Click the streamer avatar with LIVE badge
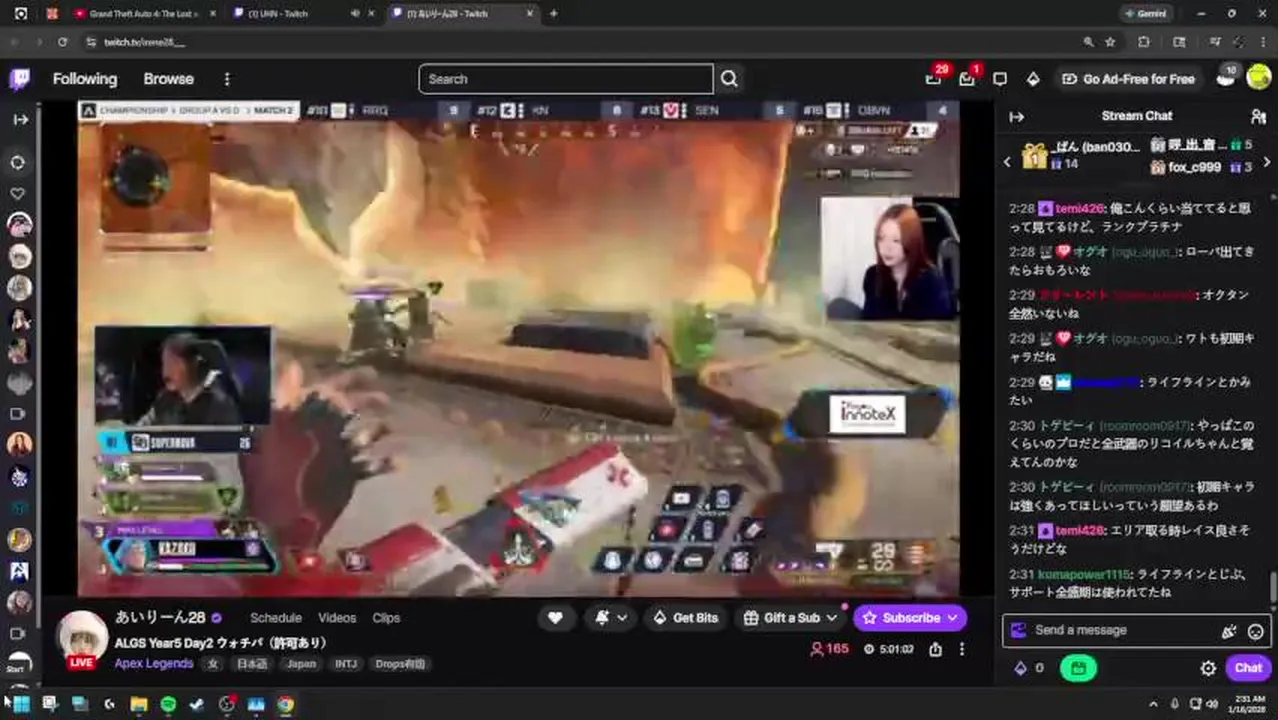Image resolution: width=1278 pixels, height=720 pixels. pyautogui.click(x=81, y=639)
